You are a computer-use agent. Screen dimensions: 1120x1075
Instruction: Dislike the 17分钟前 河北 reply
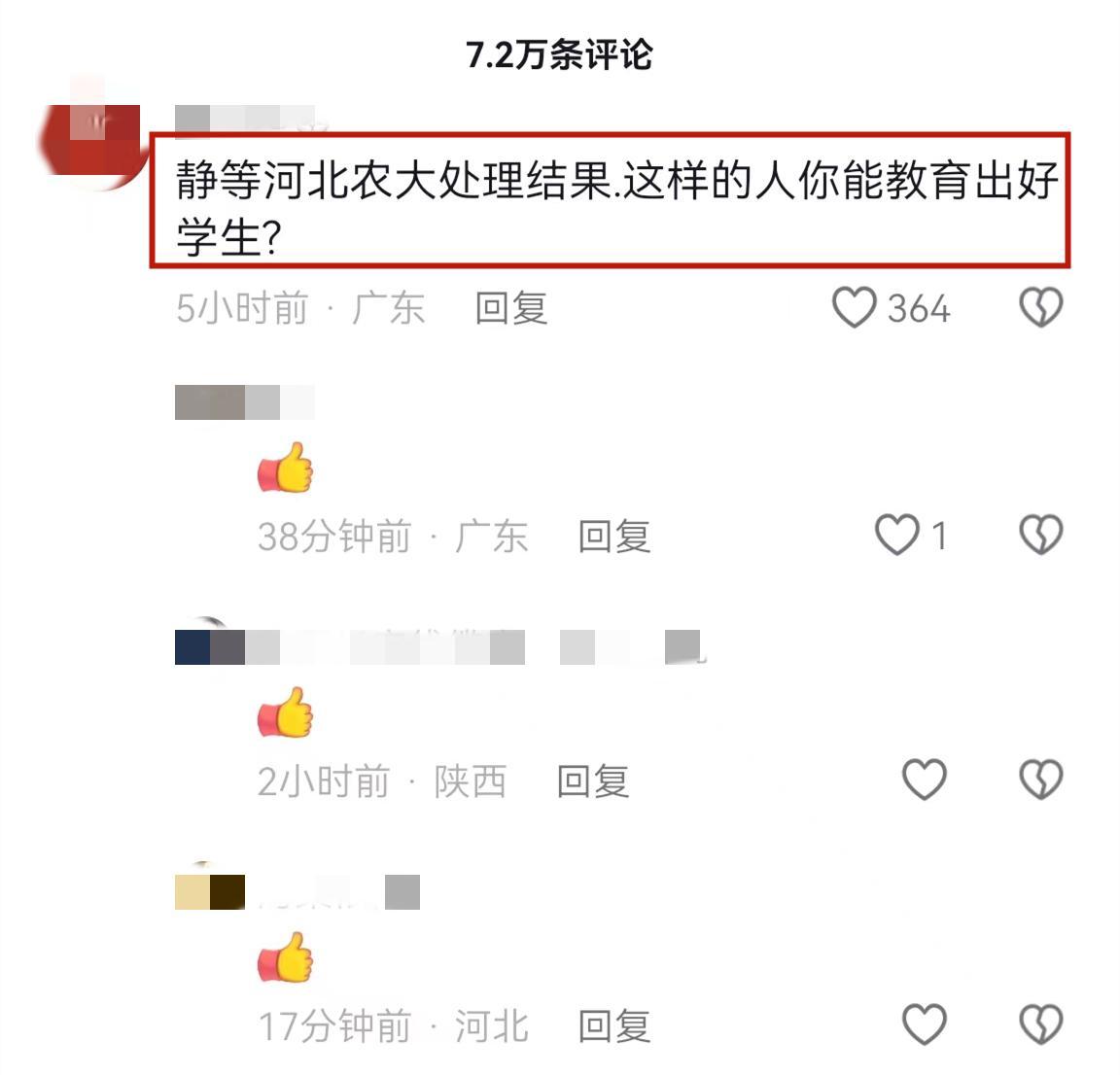point(1040,1024)
